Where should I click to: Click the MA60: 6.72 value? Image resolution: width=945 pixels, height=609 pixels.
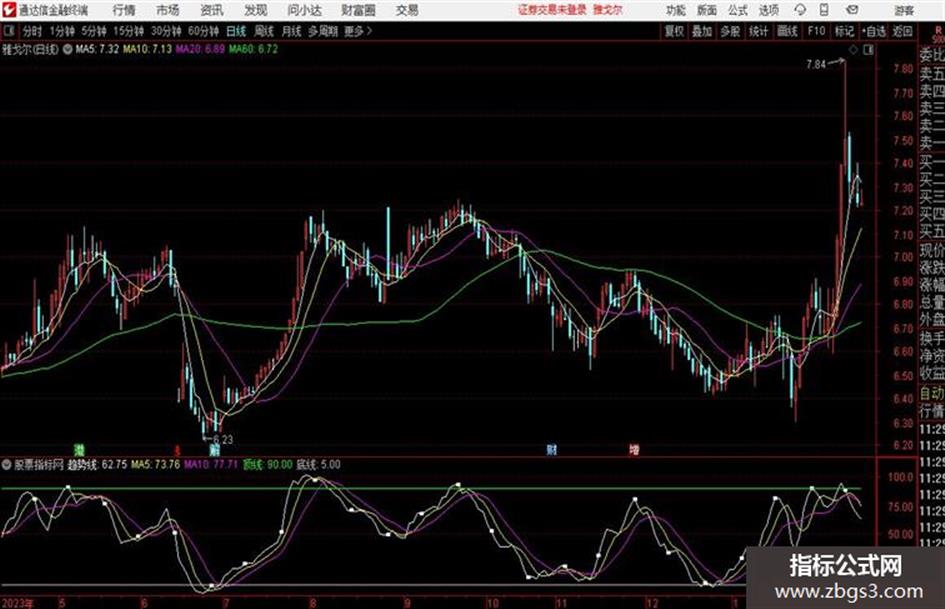pos(253,49)
